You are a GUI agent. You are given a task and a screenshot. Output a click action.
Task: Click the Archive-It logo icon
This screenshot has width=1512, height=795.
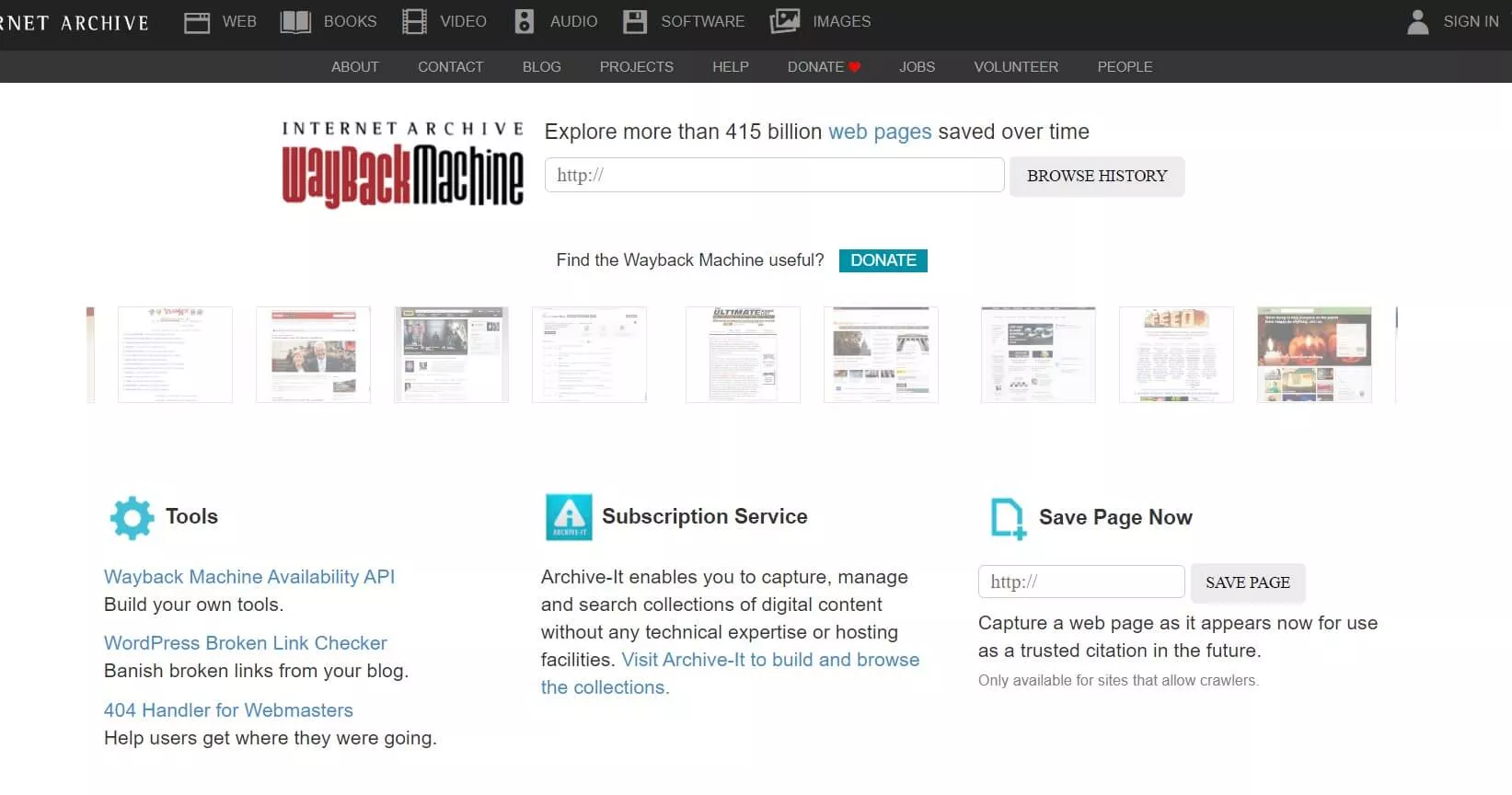pyautogui.click(x=569, y=517)
